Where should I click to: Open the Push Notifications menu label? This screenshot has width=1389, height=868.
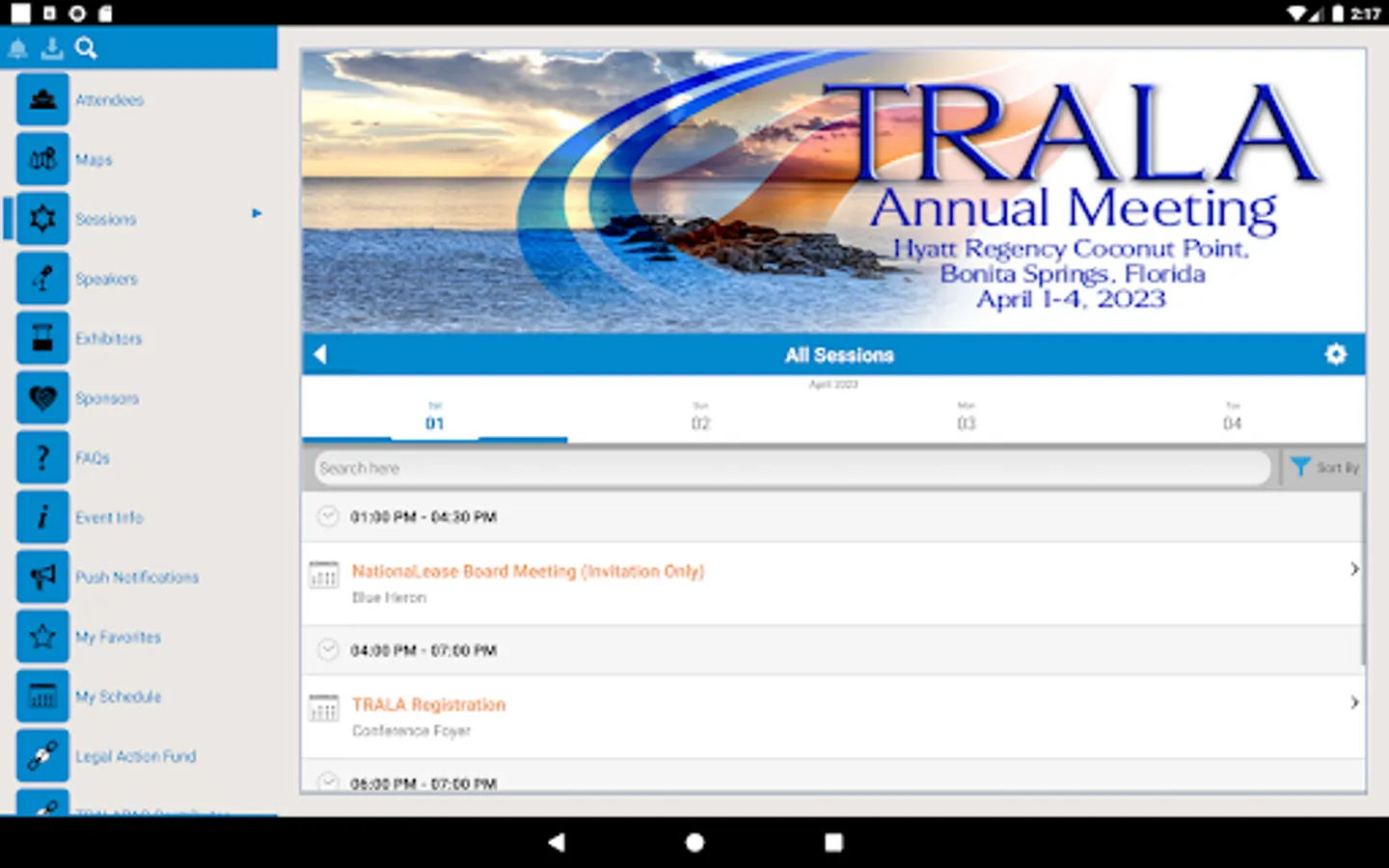(137, 577)
